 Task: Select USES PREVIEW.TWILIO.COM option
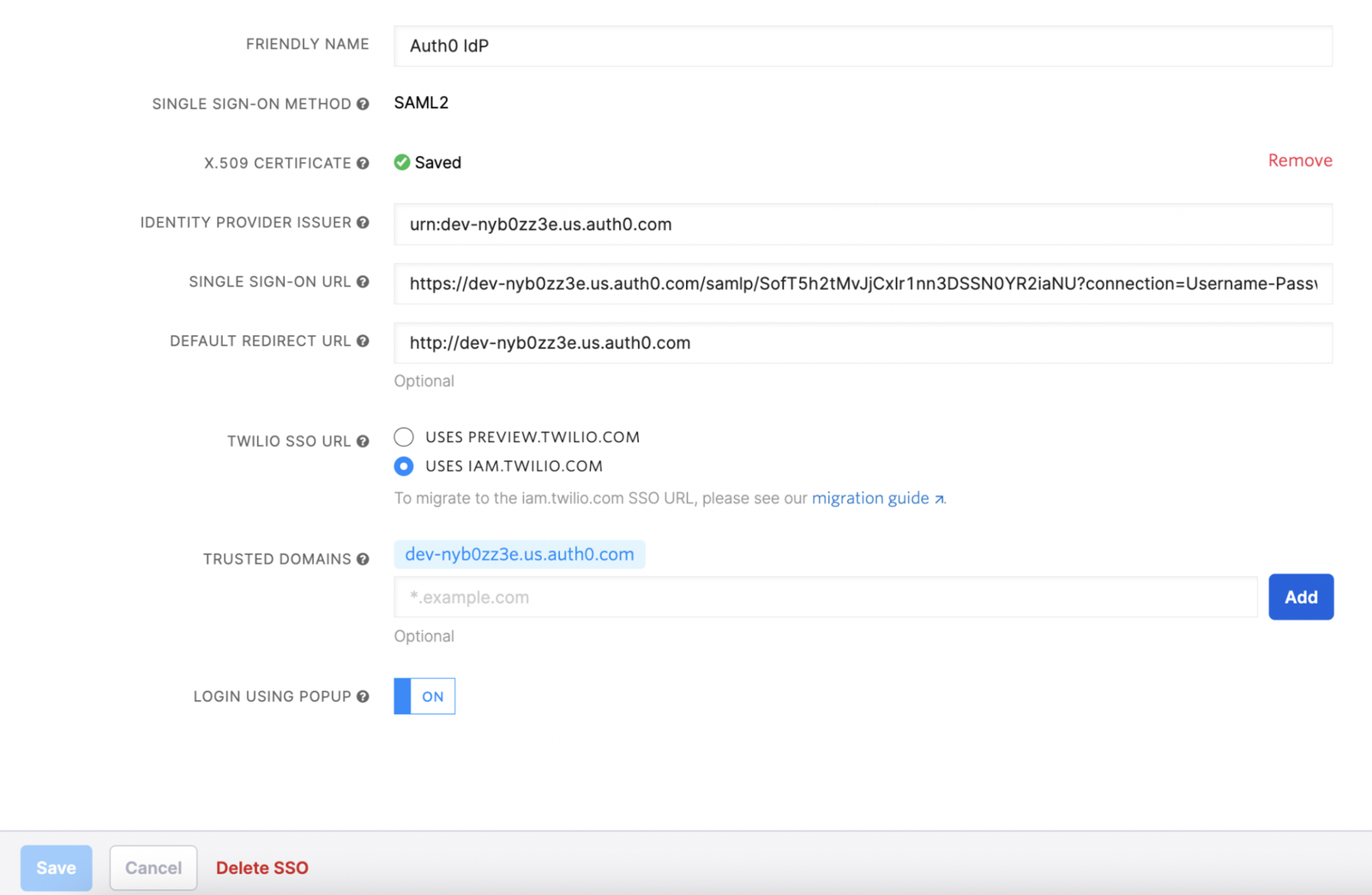click(x=403, y=436)
